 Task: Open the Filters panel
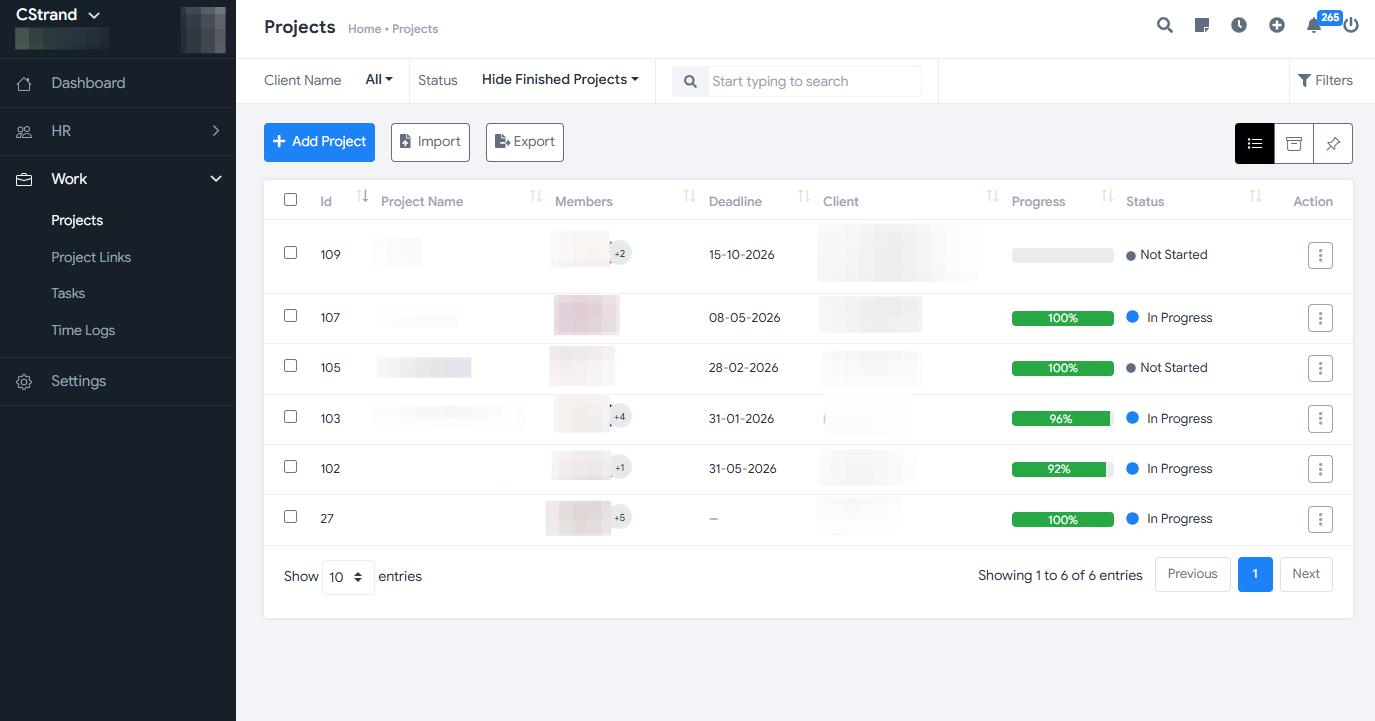click(1325, 80)
